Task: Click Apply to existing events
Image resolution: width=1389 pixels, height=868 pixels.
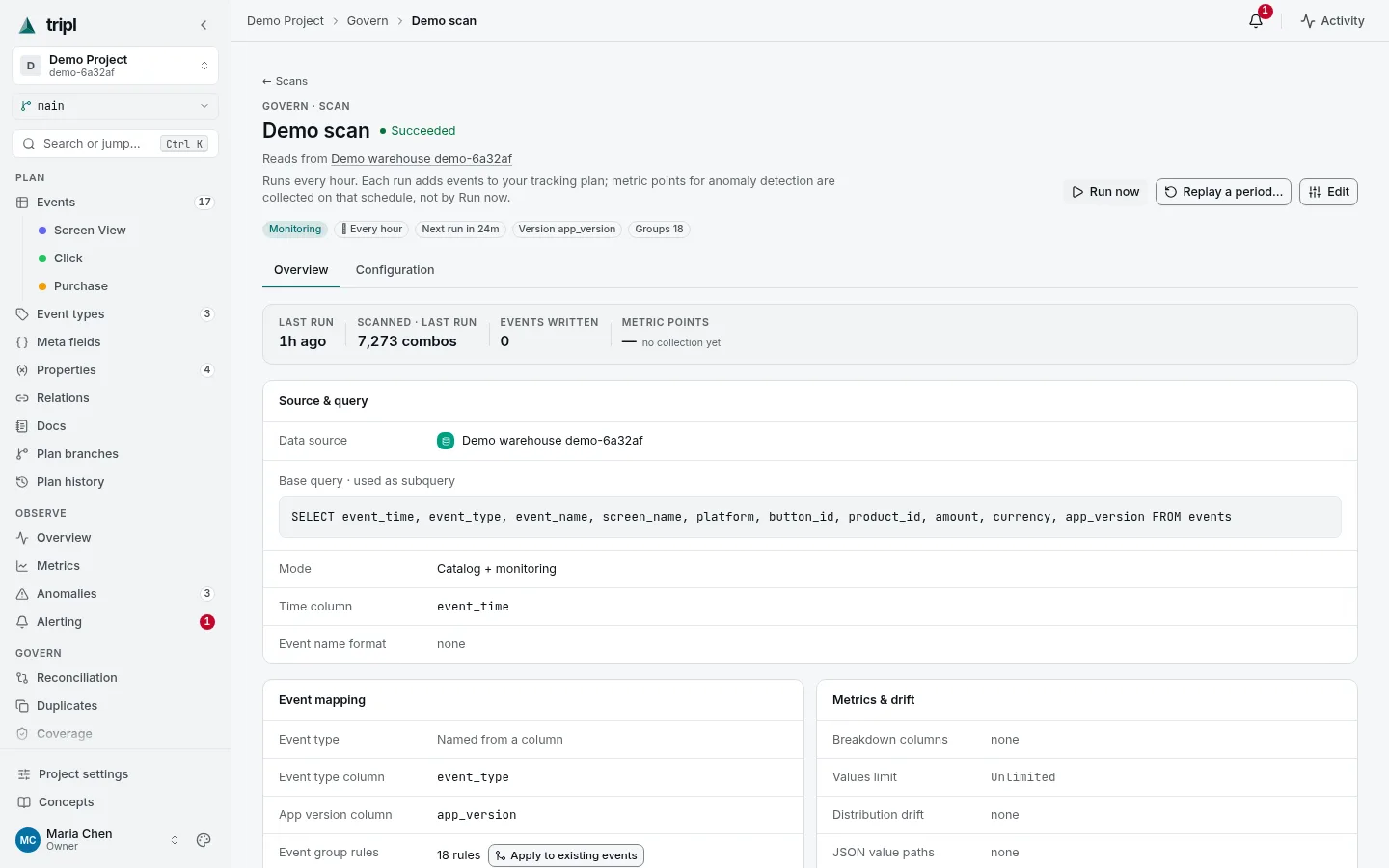Action: coord(566,855)
